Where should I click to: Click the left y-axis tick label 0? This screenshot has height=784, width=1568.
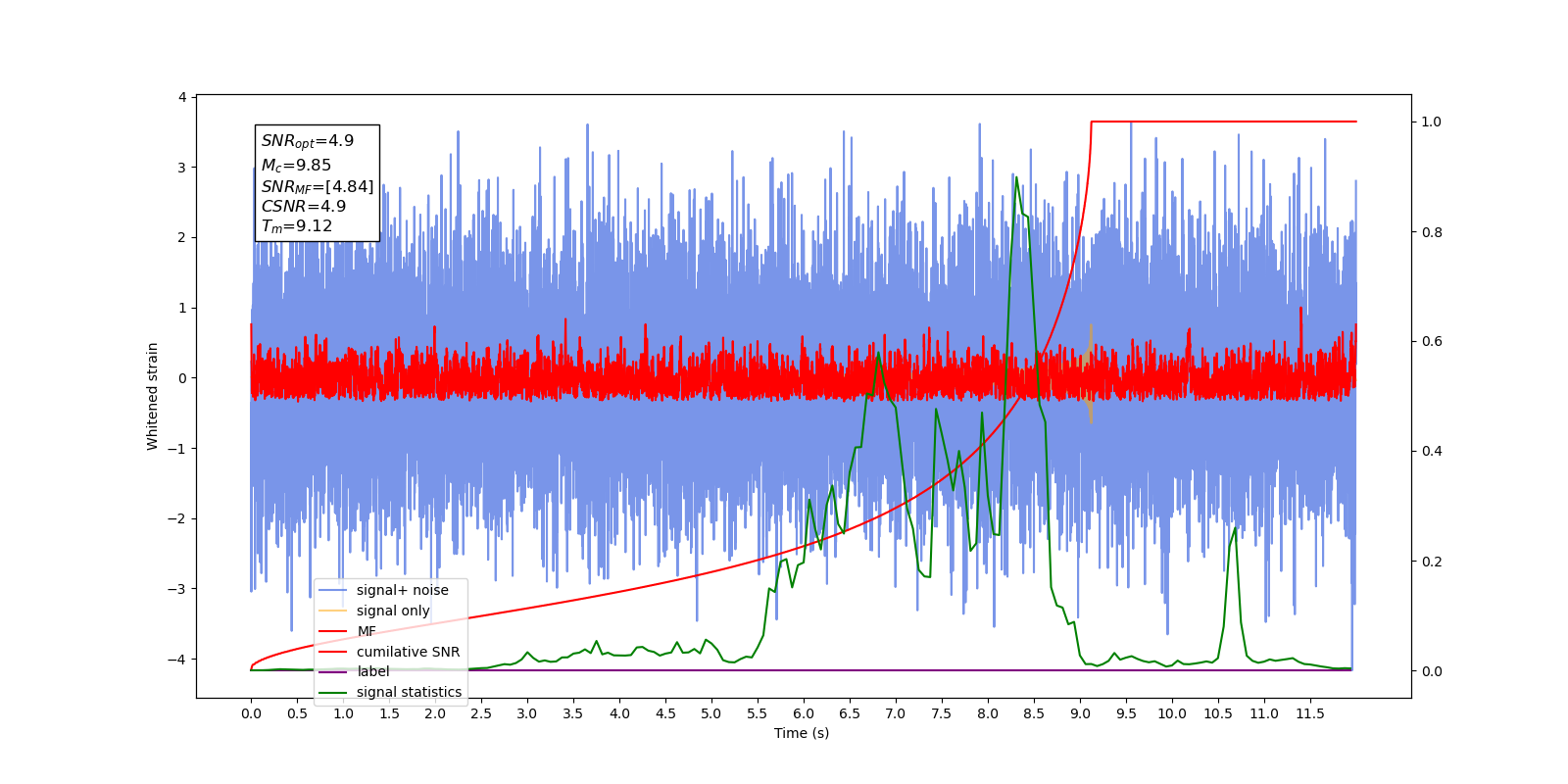pos(182,378)
